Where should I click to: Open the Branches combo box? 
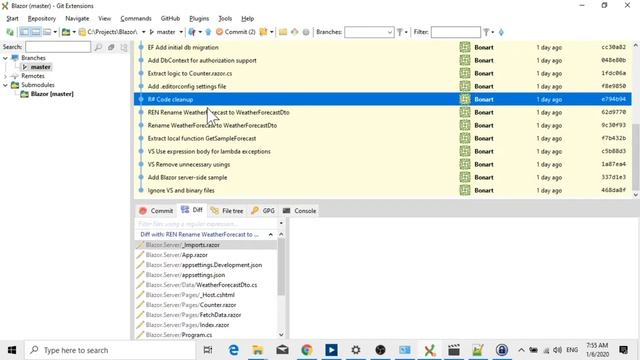[369, 32]
